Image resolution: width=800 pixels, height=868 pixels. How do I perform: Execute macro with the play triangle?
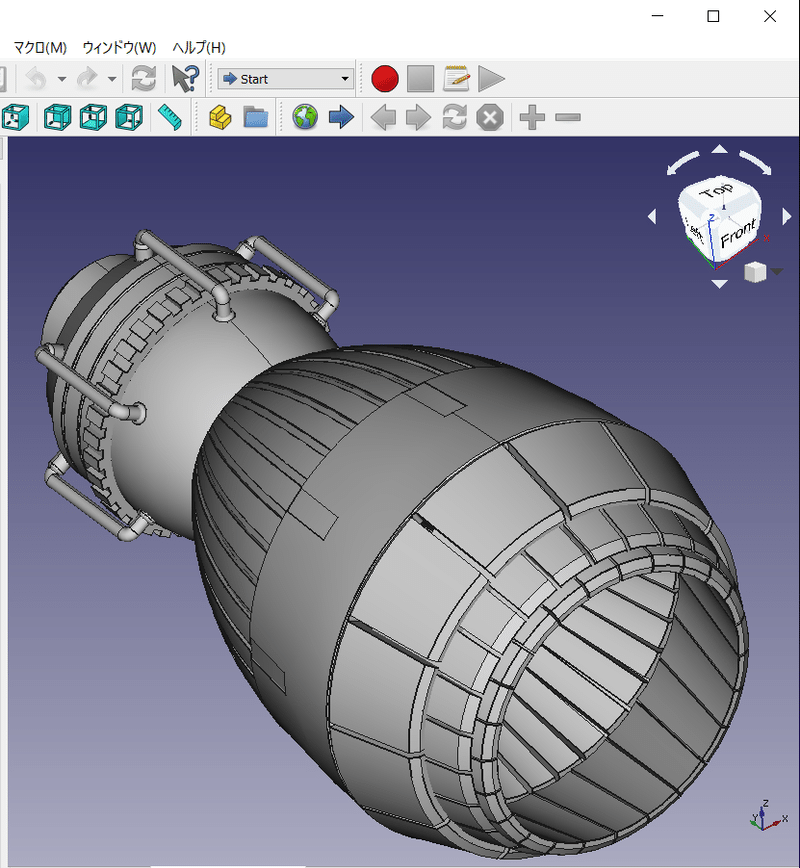[492, 79]
